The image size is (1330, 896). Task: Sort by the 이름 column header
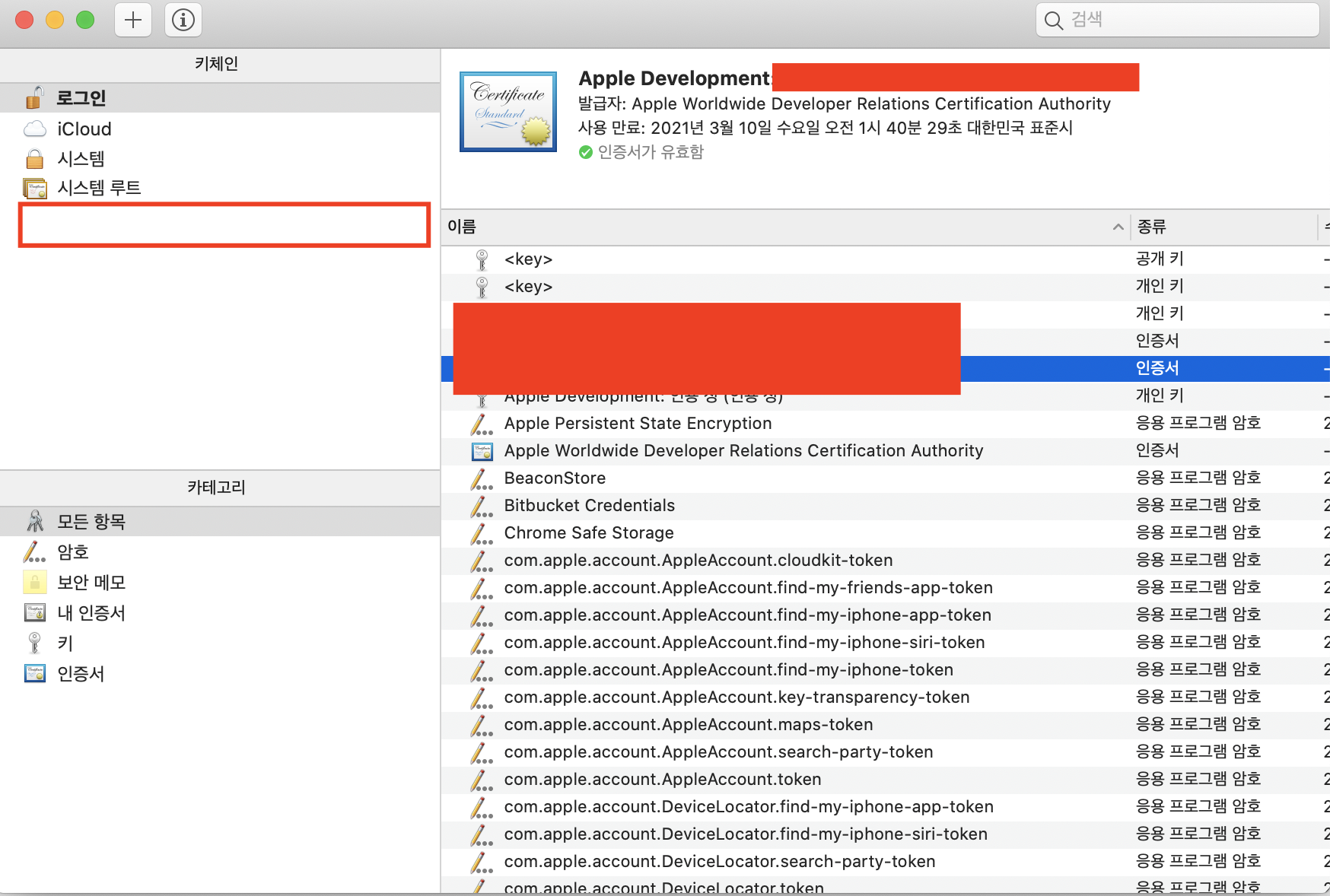785,227
